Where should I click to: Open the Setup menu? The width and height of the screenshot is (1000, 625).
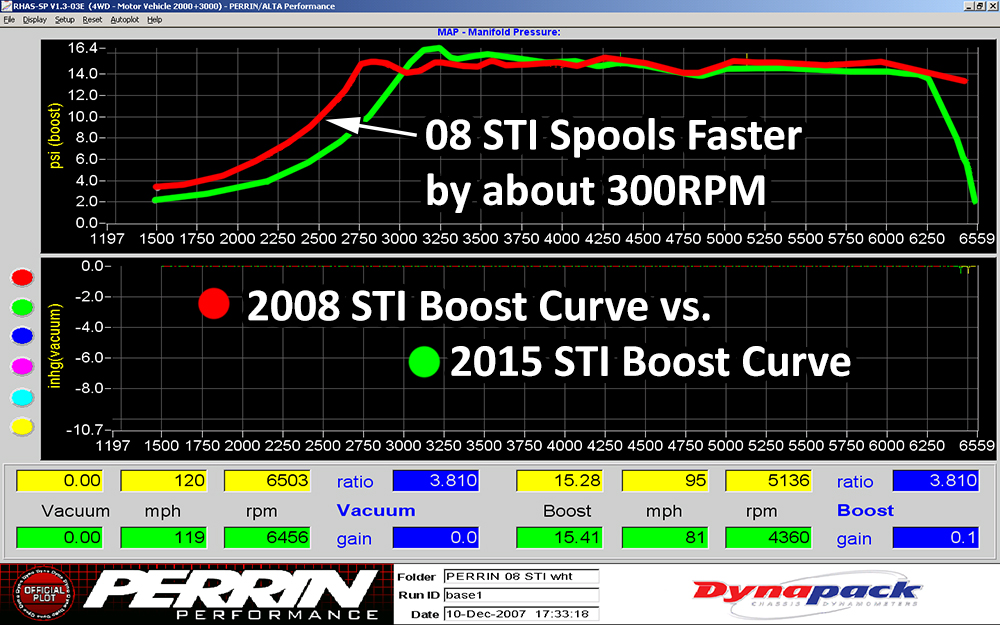tap(64, 20)
